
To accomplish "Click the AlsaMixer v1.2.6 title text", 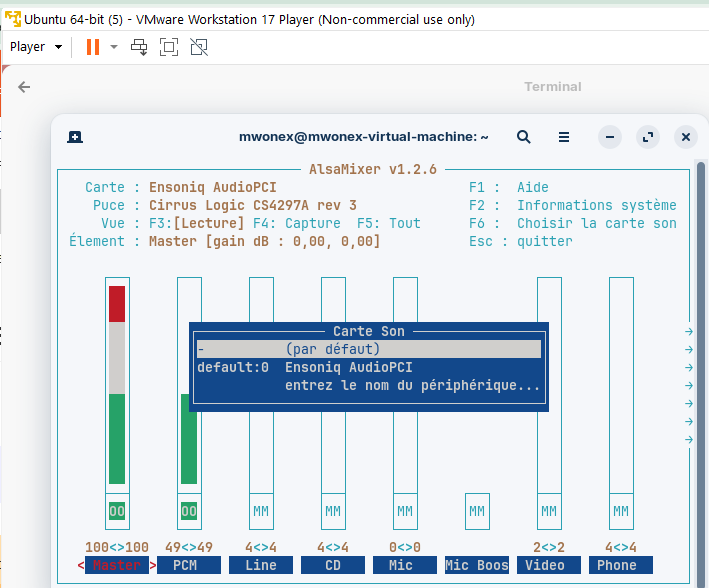I will click(373, 169).
